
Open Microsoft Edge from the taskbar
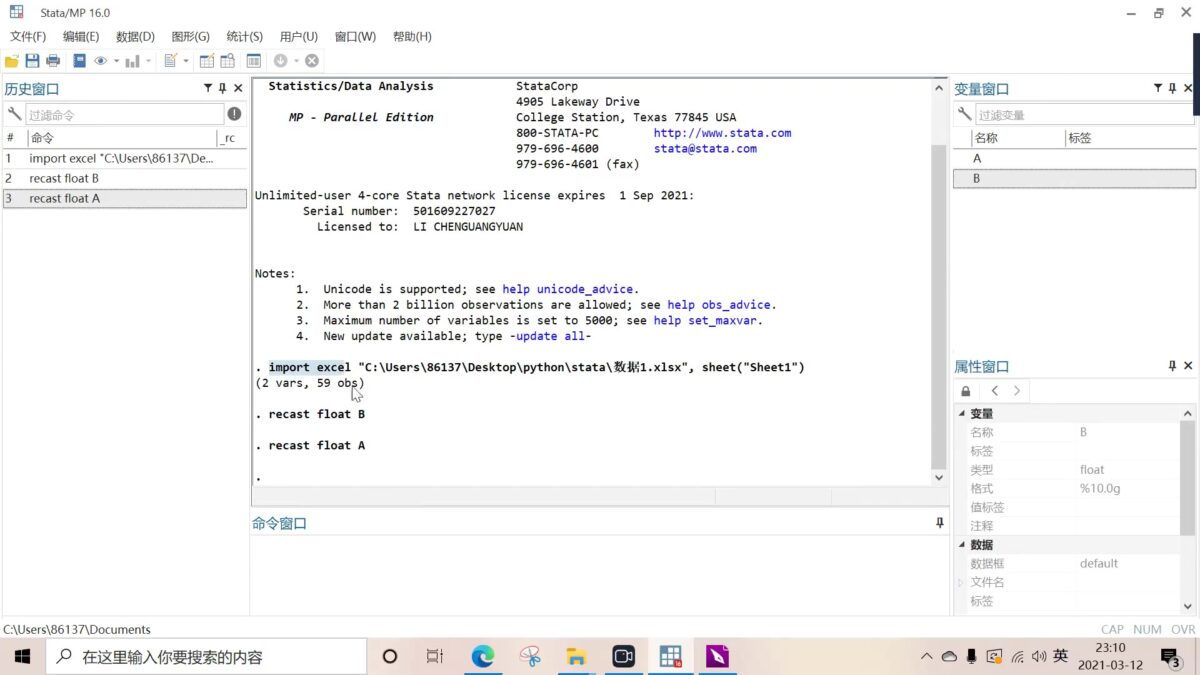483,656
